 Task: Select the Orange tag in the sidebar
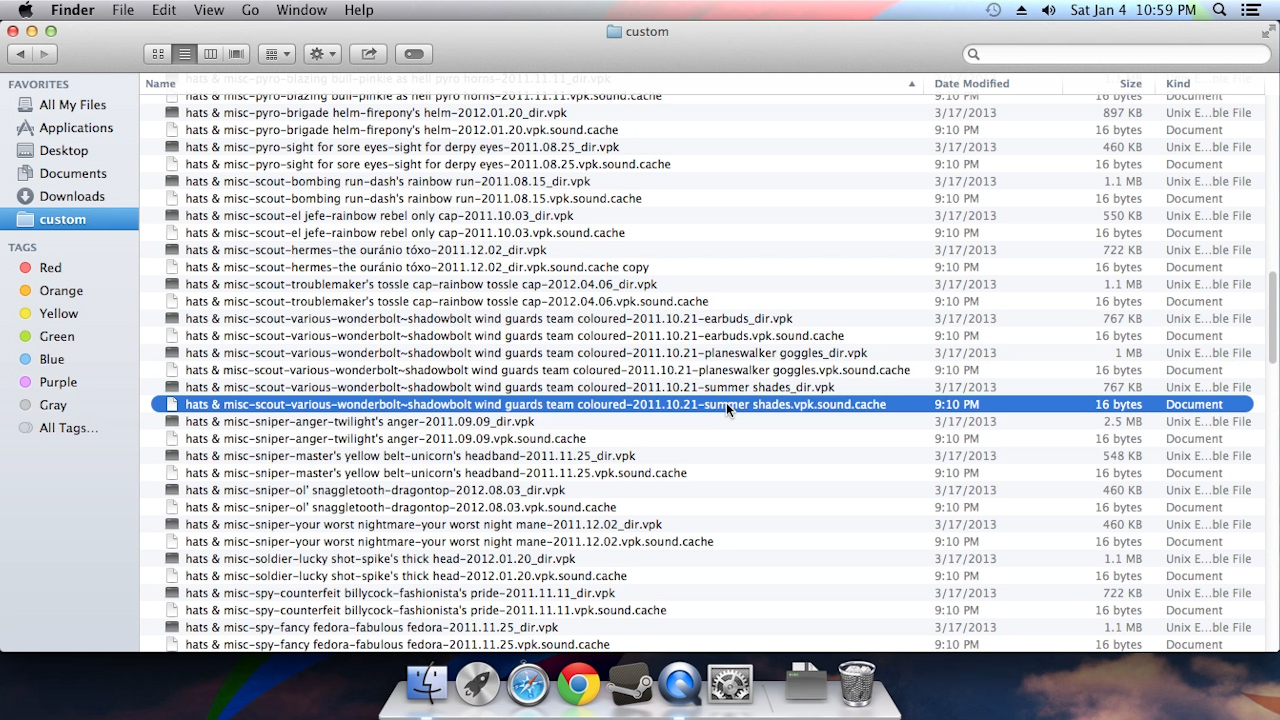coord(61,291)
